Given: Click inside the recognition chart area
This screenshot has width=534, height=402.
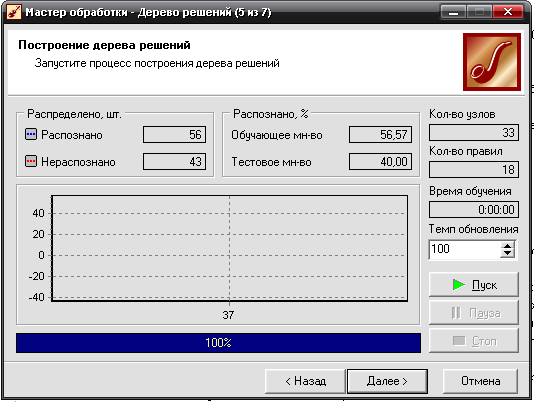Looking at the screenshot, I should 230,248.
